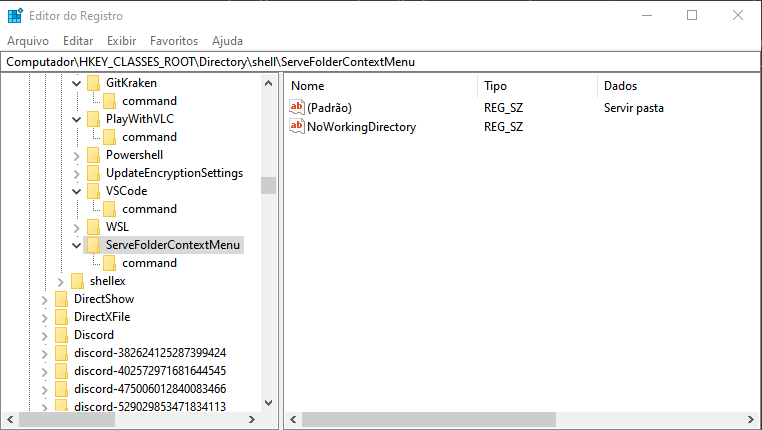Click the UpdateEncryptionSettings folder icon

[x=93, y=173]
